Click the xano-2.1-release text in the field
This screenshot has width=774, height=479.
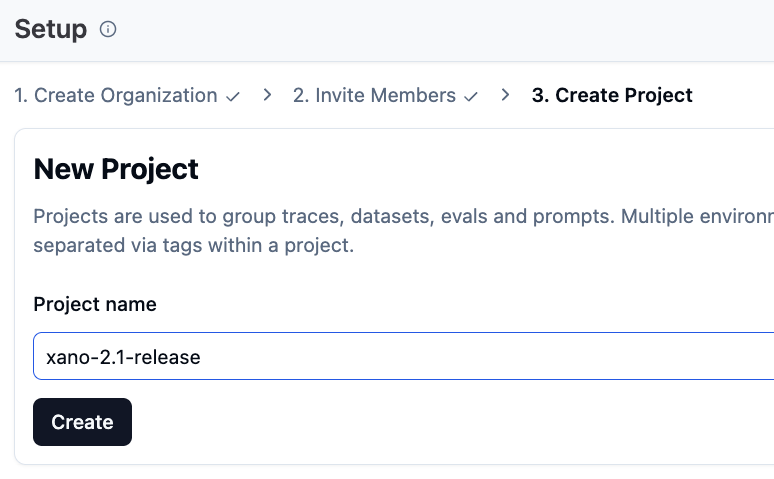(123, 357)
